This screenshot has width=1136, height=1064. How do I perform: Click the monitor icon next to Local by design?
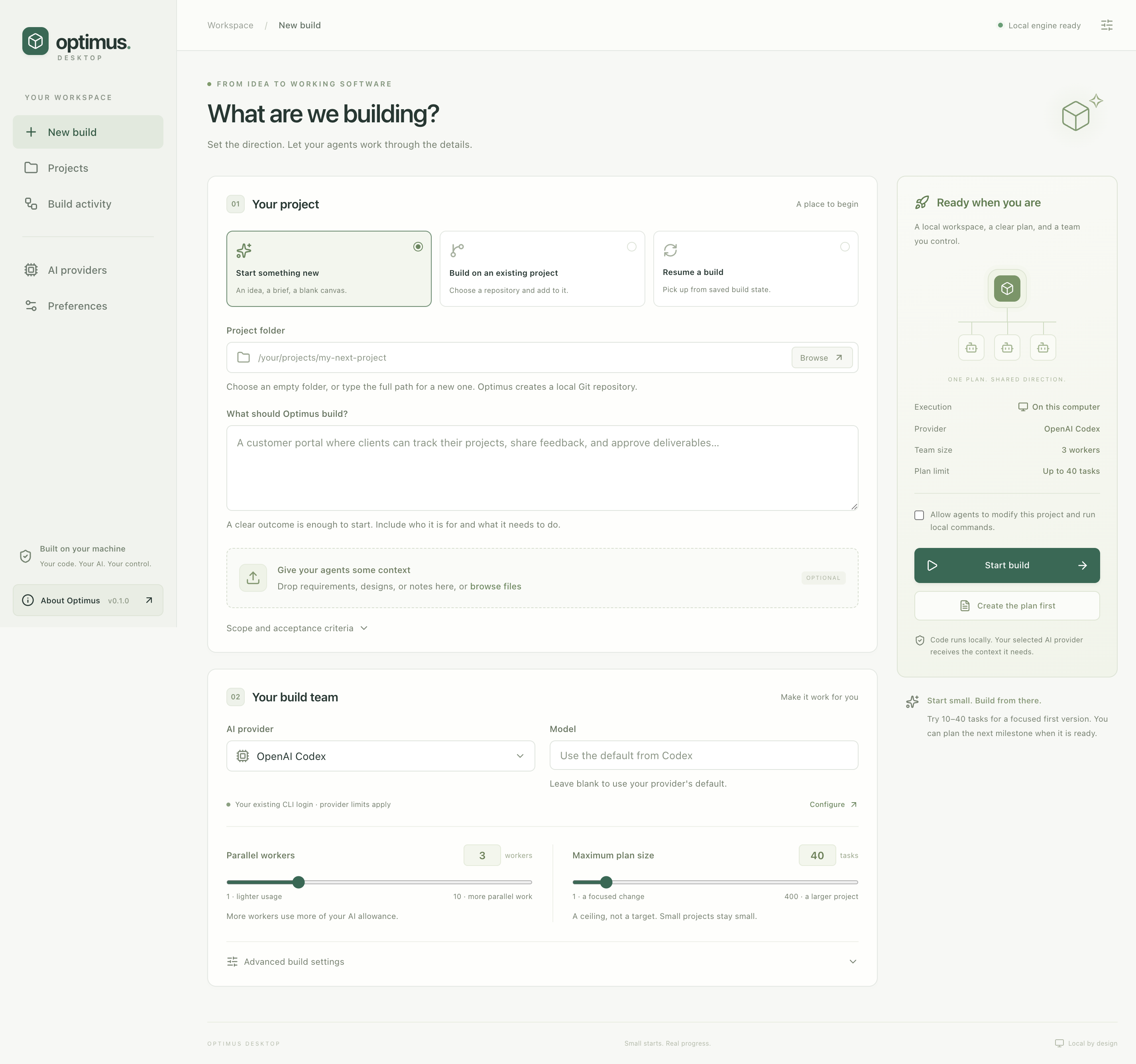tap(1059, 1043)
